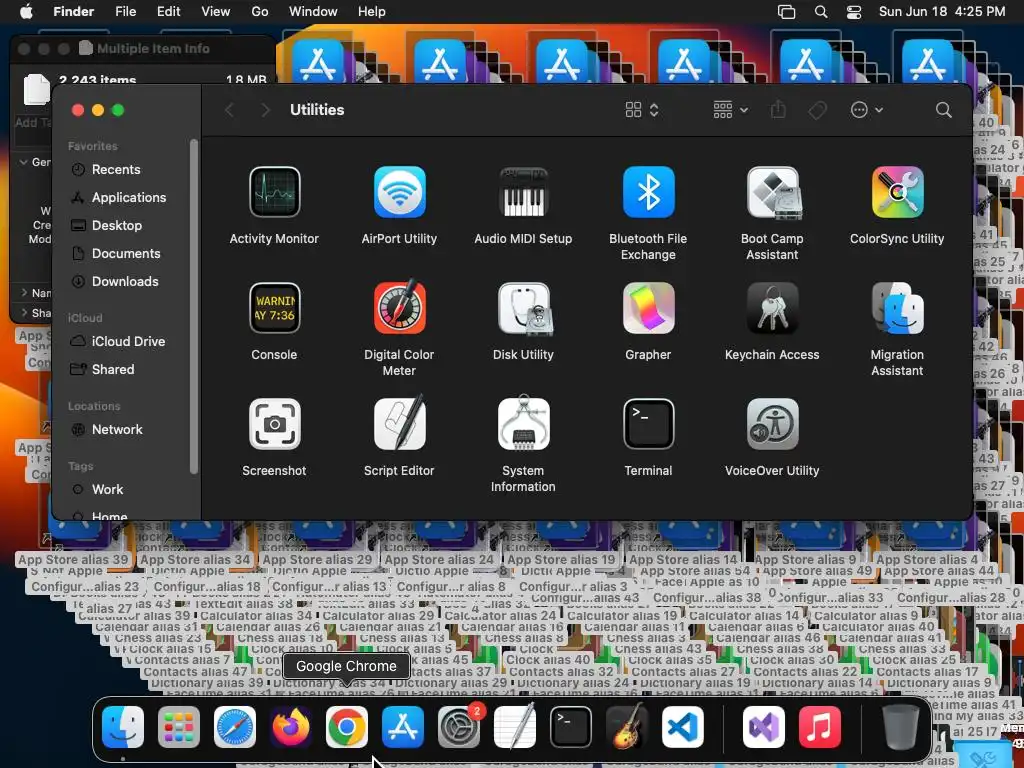The height and width of the screenshot is (768, 1024).
Task: Click the date and time display
Action: (x=942, y=11)
